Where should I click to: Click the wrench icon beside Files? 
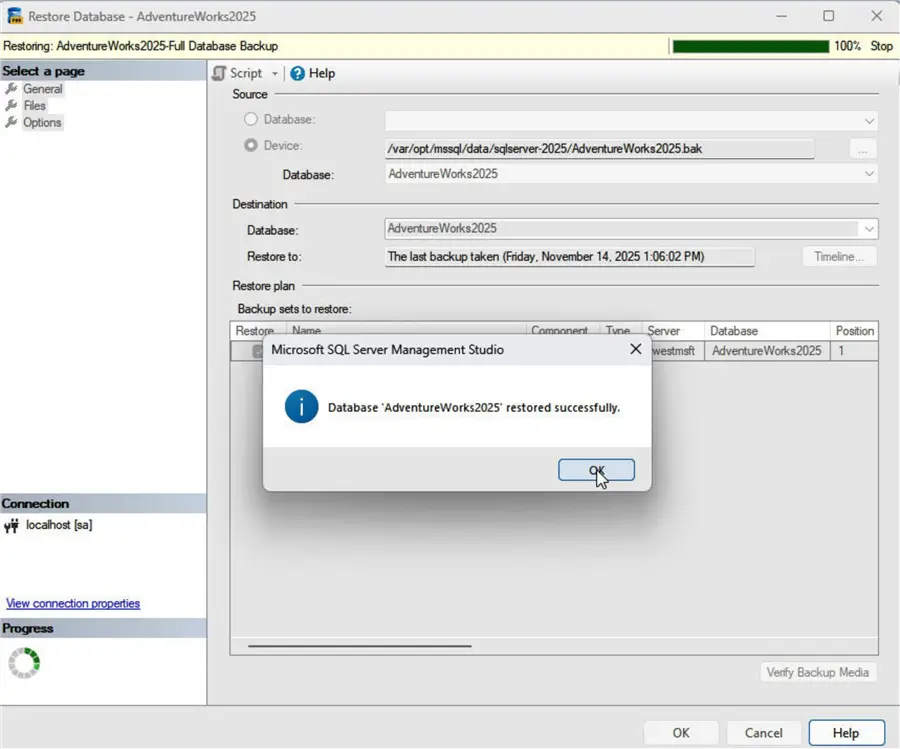point(11,105)
